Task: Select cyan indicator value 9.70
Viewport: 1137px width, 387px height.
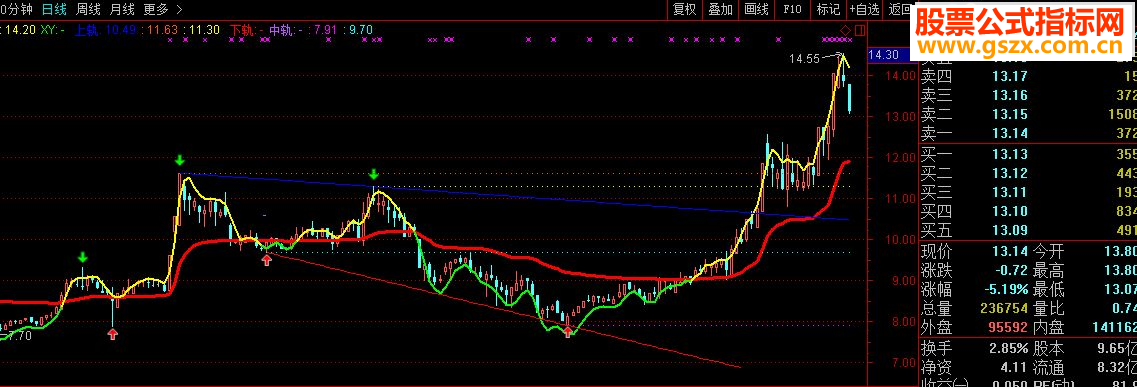Action: (x=361, y=30)
